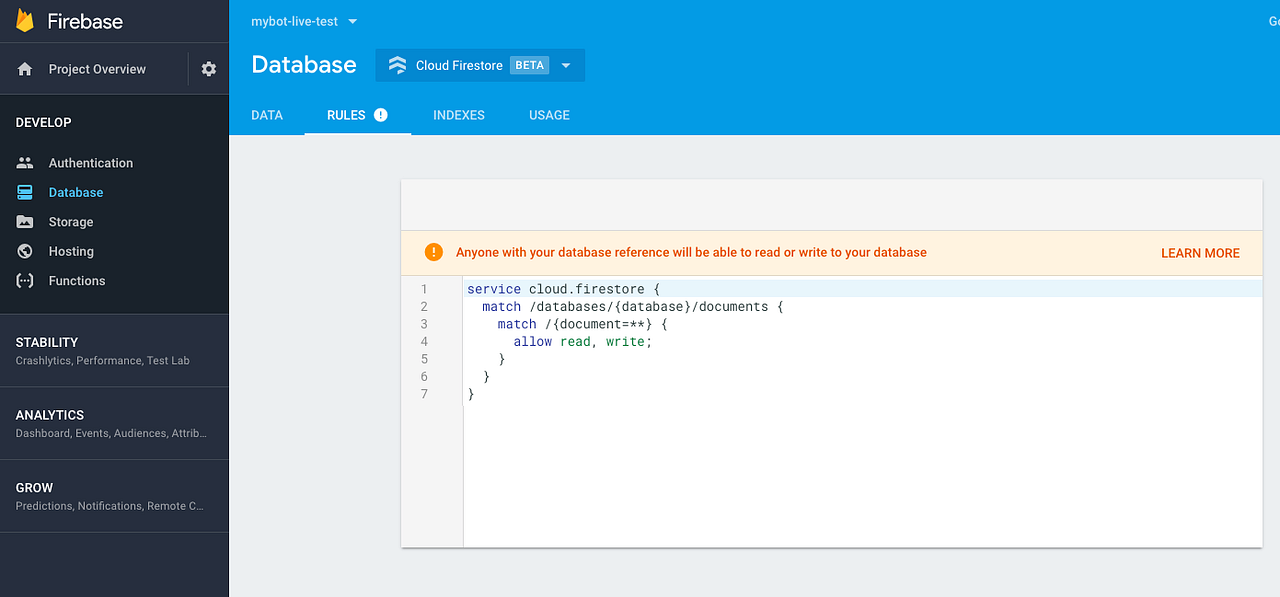The image size is (1280, 597).
Task: Open the Cloud Firestore database switcher dropdown
Action: tap(480, 64)
